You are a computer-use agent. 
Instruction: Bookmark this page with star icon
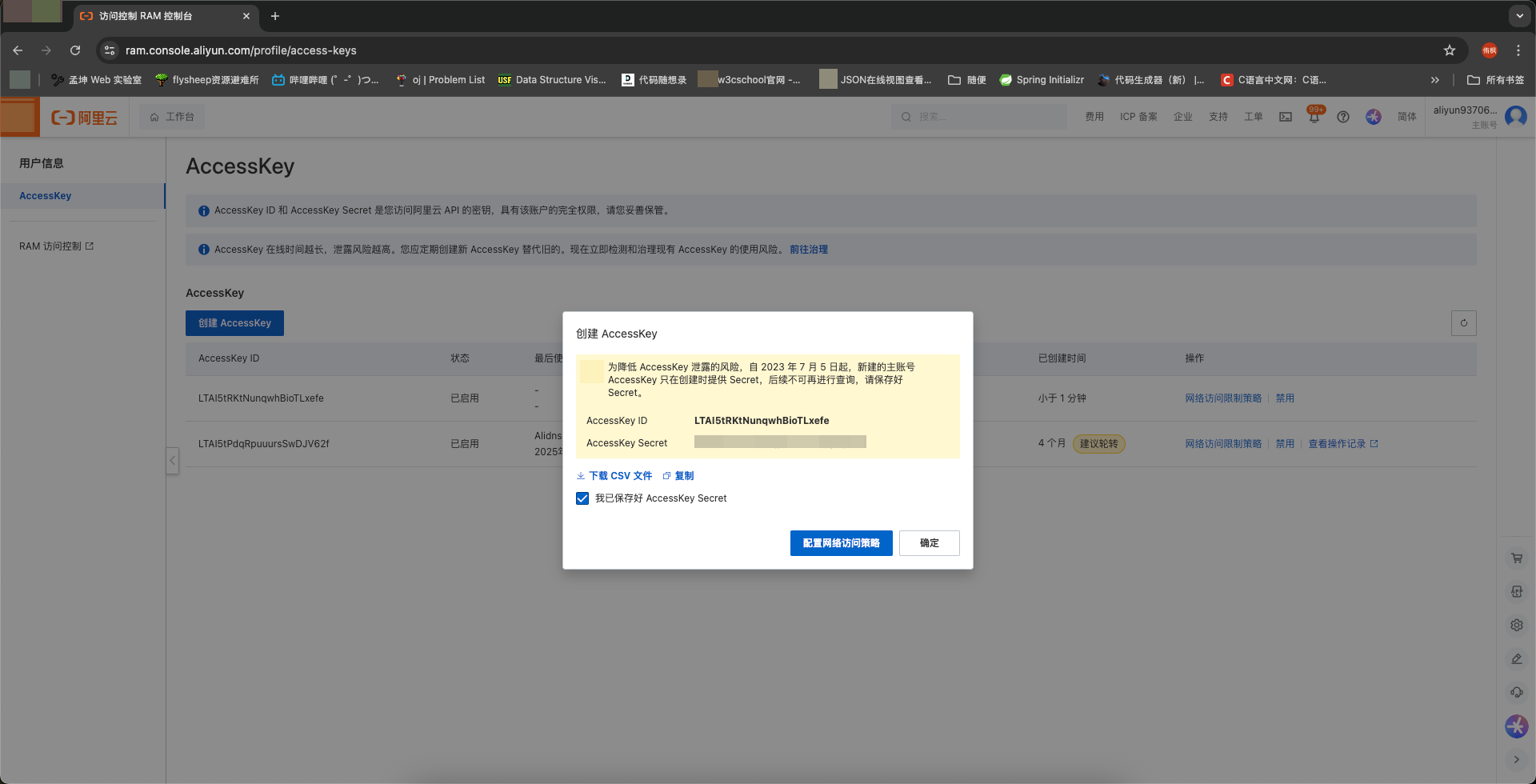(1449, 50)
